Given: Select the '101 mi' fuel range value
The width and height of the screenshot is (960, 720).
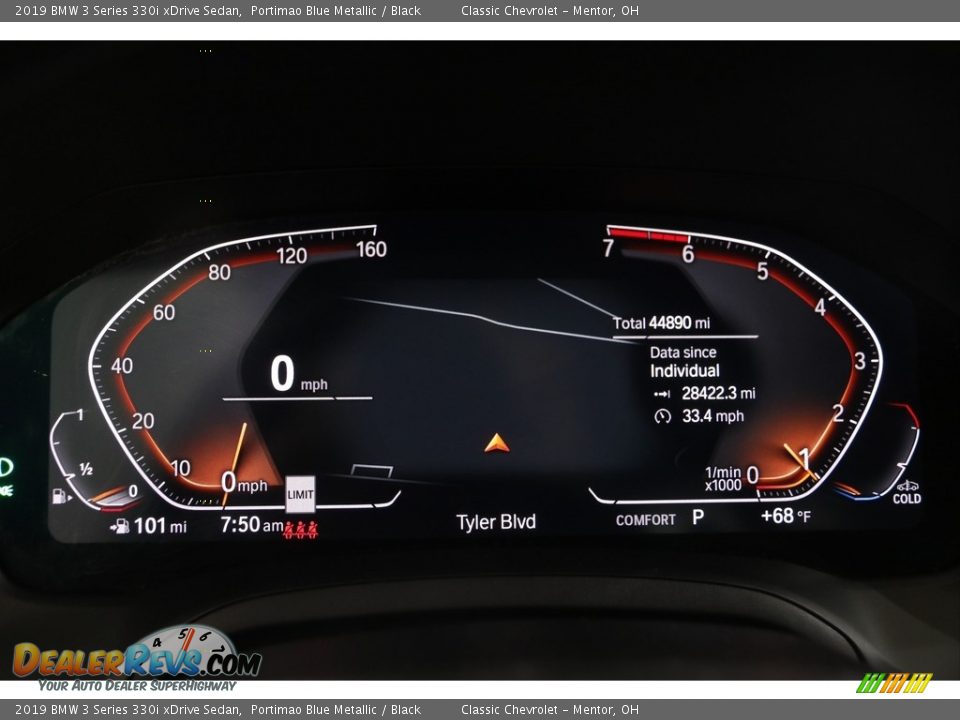Looking at the screenshot, I should point(160,526).
